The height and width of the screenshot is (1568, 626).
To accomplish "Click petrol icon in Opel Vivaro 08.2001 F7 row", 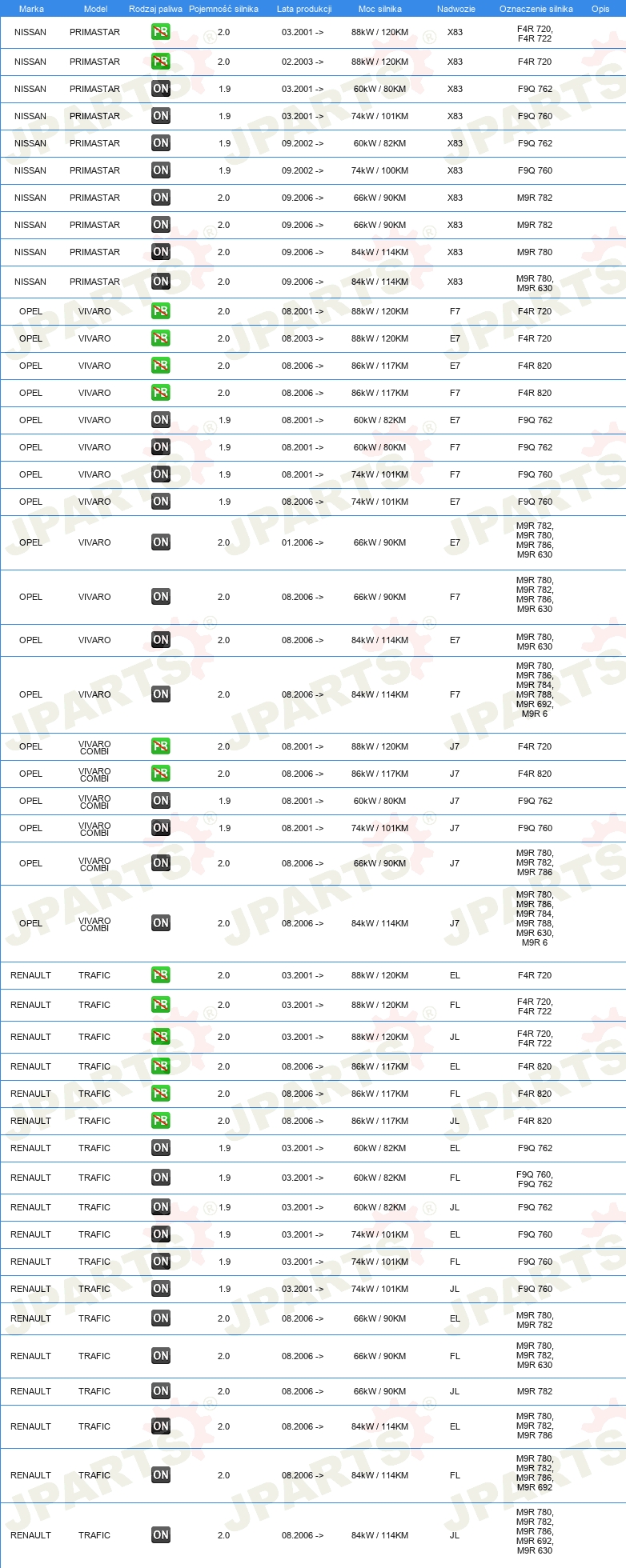I will coord(161,311).
